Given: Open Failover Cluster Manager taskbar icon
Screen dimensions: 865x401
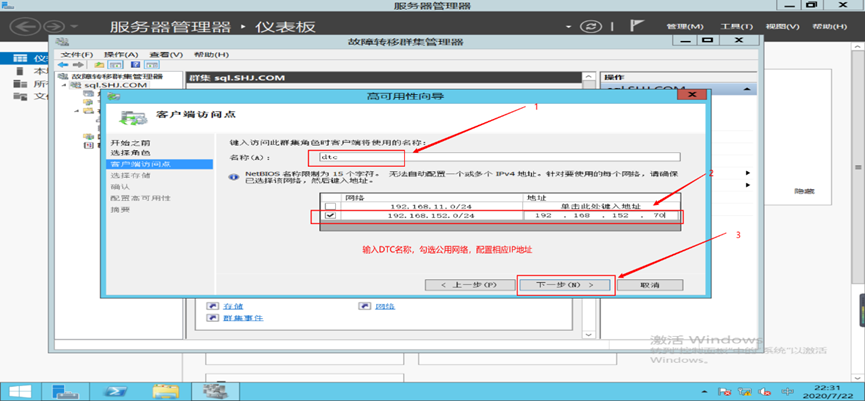Looking at the screenshot, I should (215, 391).
